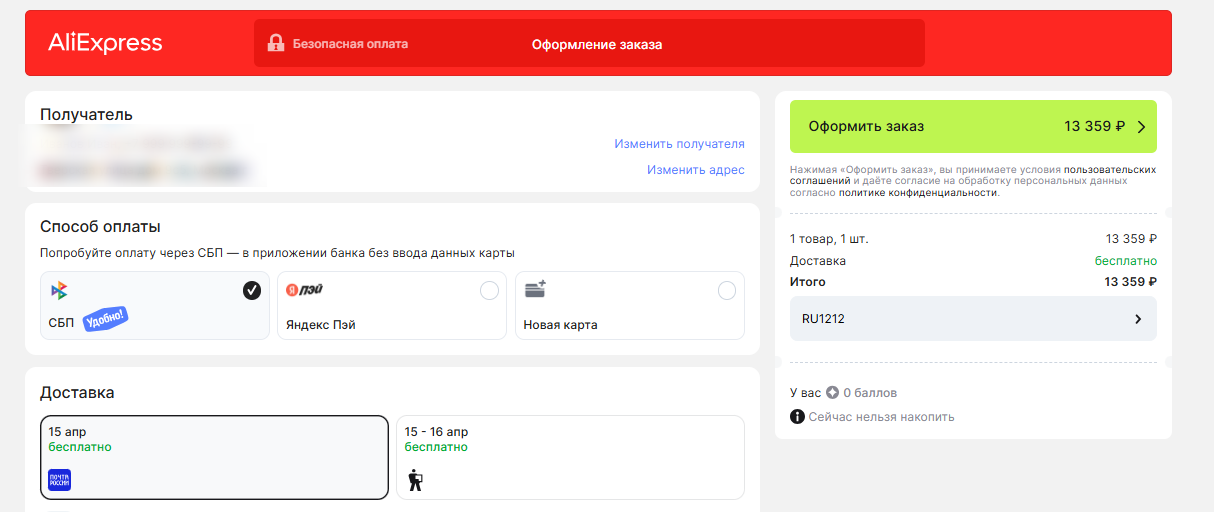Select the СБП payment radio button
Viewport: 1214px width, 512px height.
252,291
